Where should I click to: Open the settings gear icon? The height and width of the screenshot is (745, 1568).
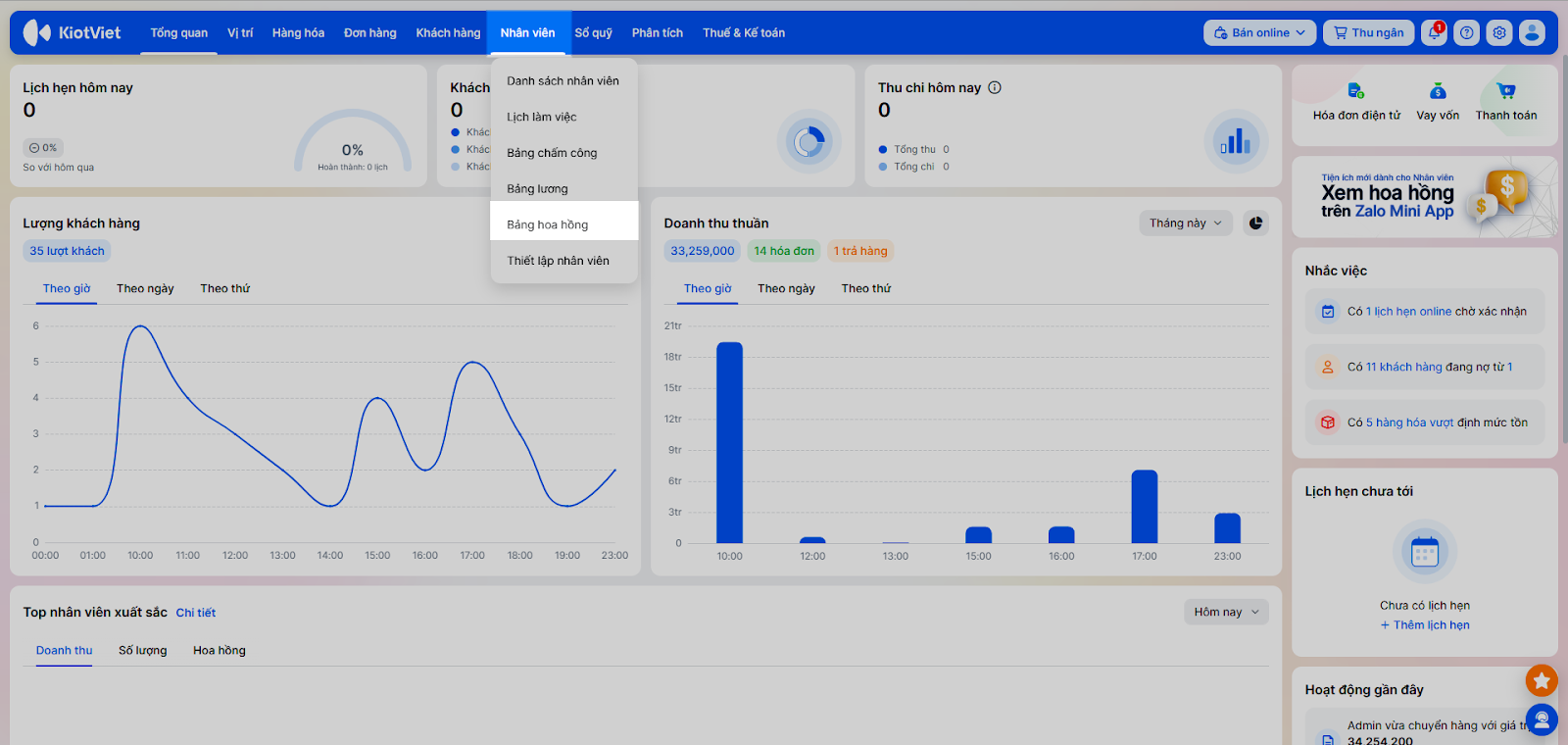1499,32
